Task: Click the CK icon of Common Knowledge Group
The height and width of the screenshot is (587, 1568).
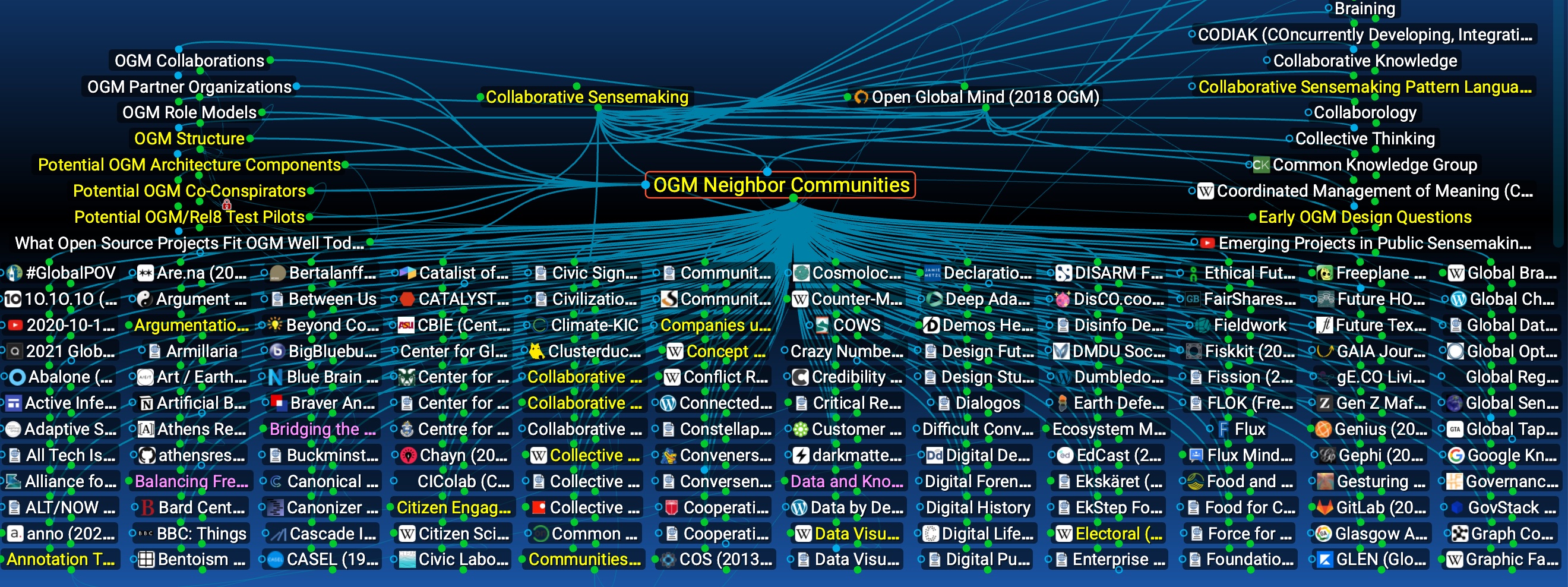Action: (x=1260, y=165)
